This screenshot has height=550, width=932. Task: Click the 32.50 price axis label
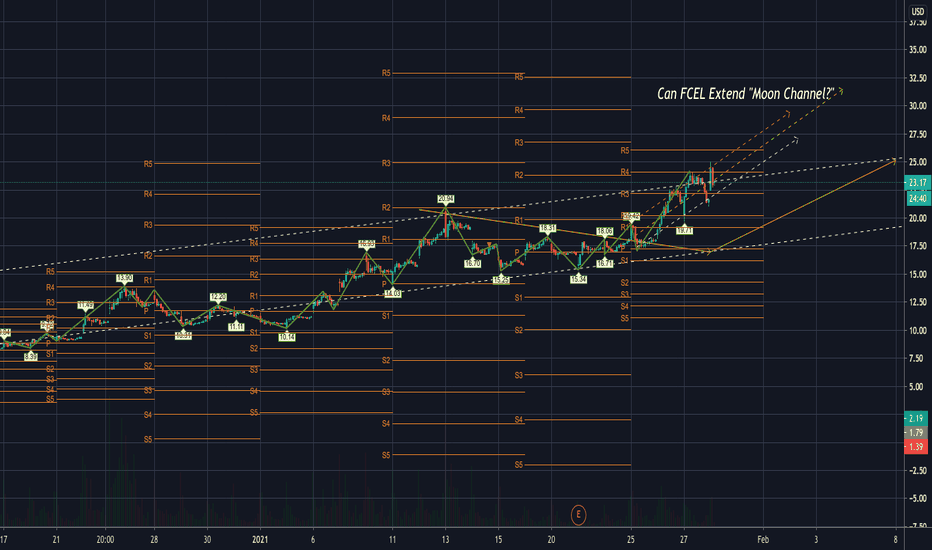point(917,78)
